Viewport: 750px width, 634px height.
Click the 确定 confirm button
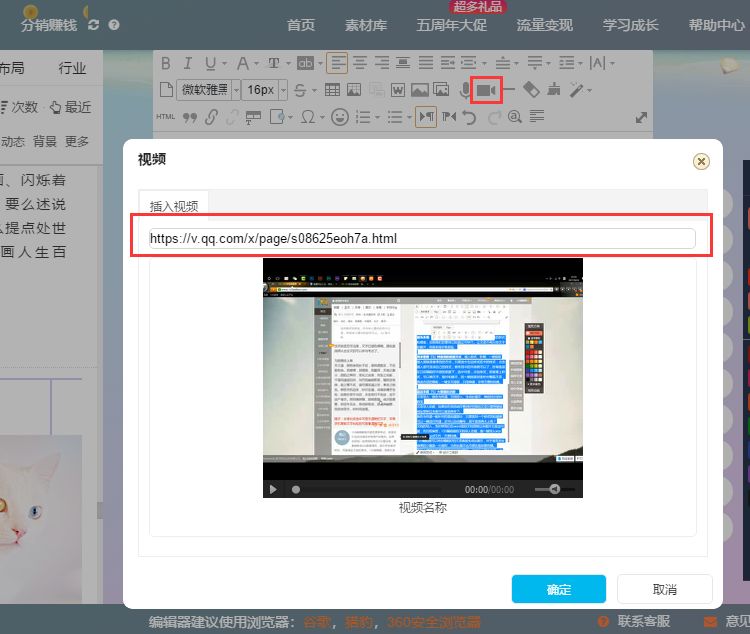point(558,589)
